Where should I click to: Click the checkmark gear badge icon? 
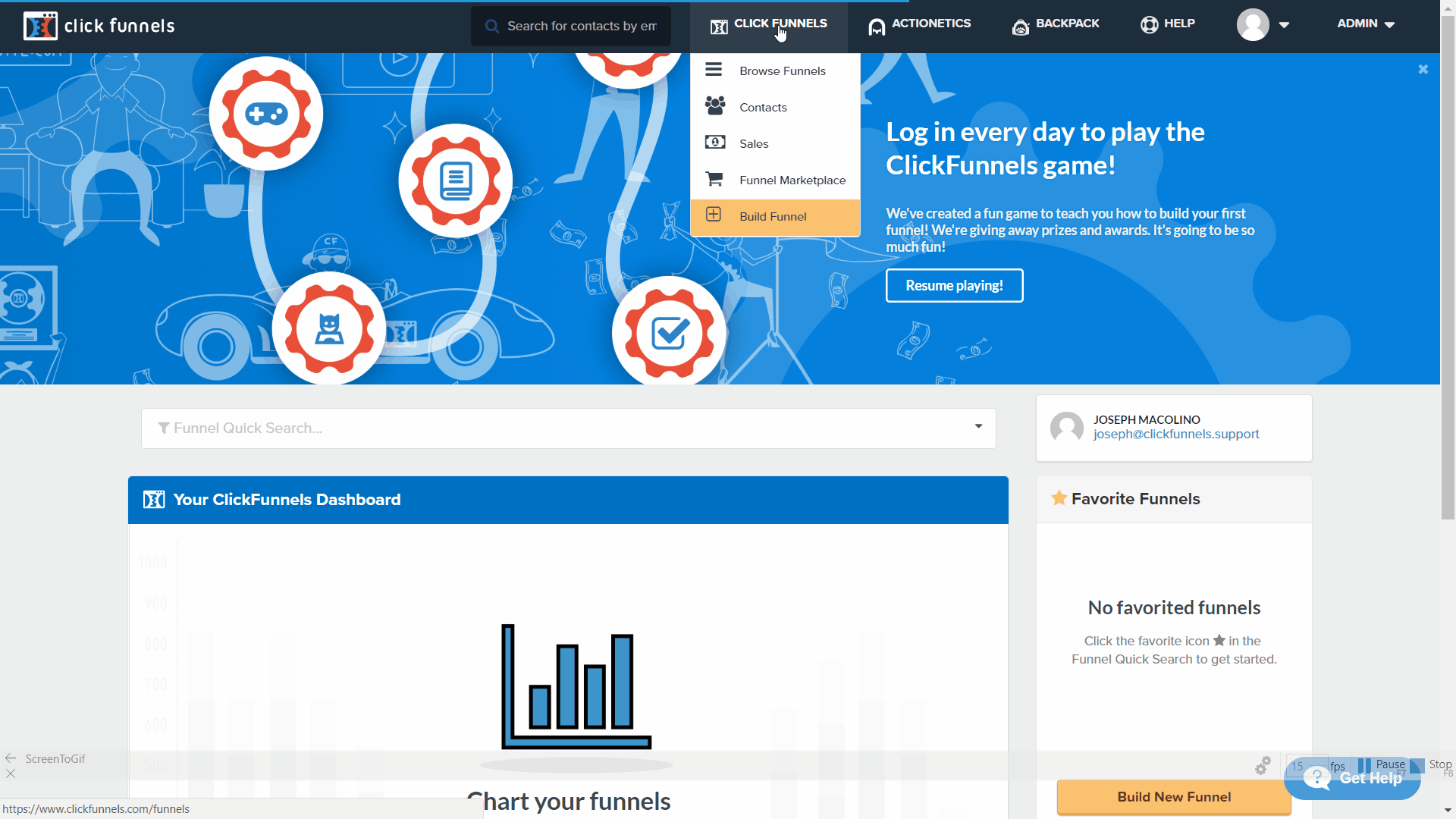coord(670,333)
